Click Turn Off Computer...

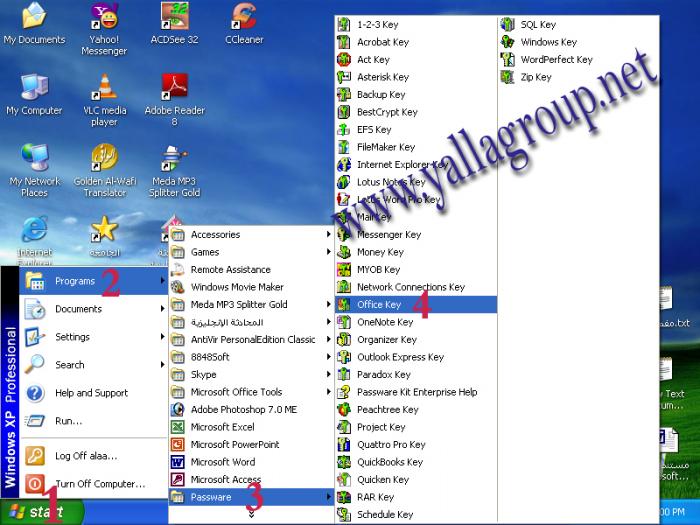click(x=93, y=484)
